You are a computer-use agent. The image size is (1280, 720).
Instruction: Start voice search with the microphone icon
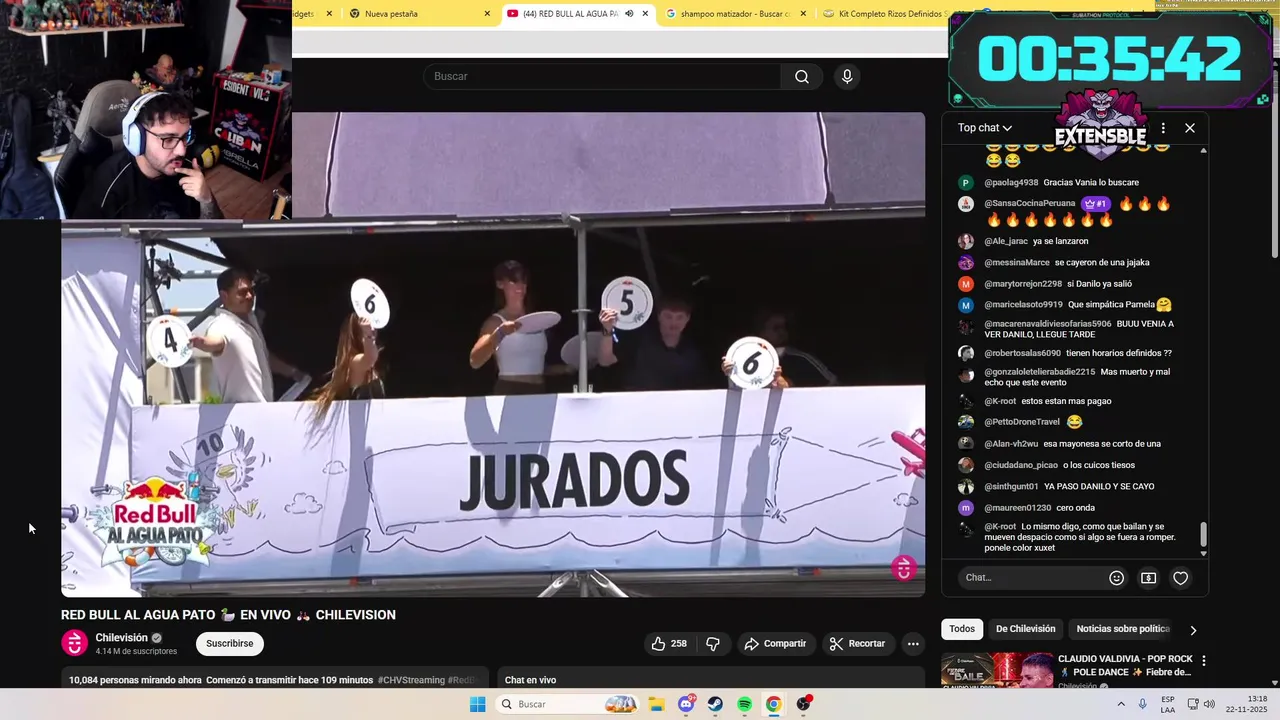847,77
